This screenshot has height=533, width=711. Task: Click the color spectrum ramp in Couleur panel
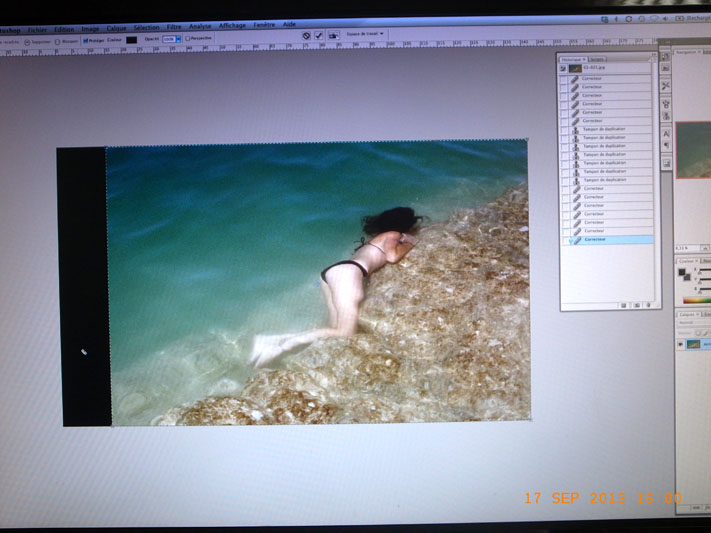[697, 300]
